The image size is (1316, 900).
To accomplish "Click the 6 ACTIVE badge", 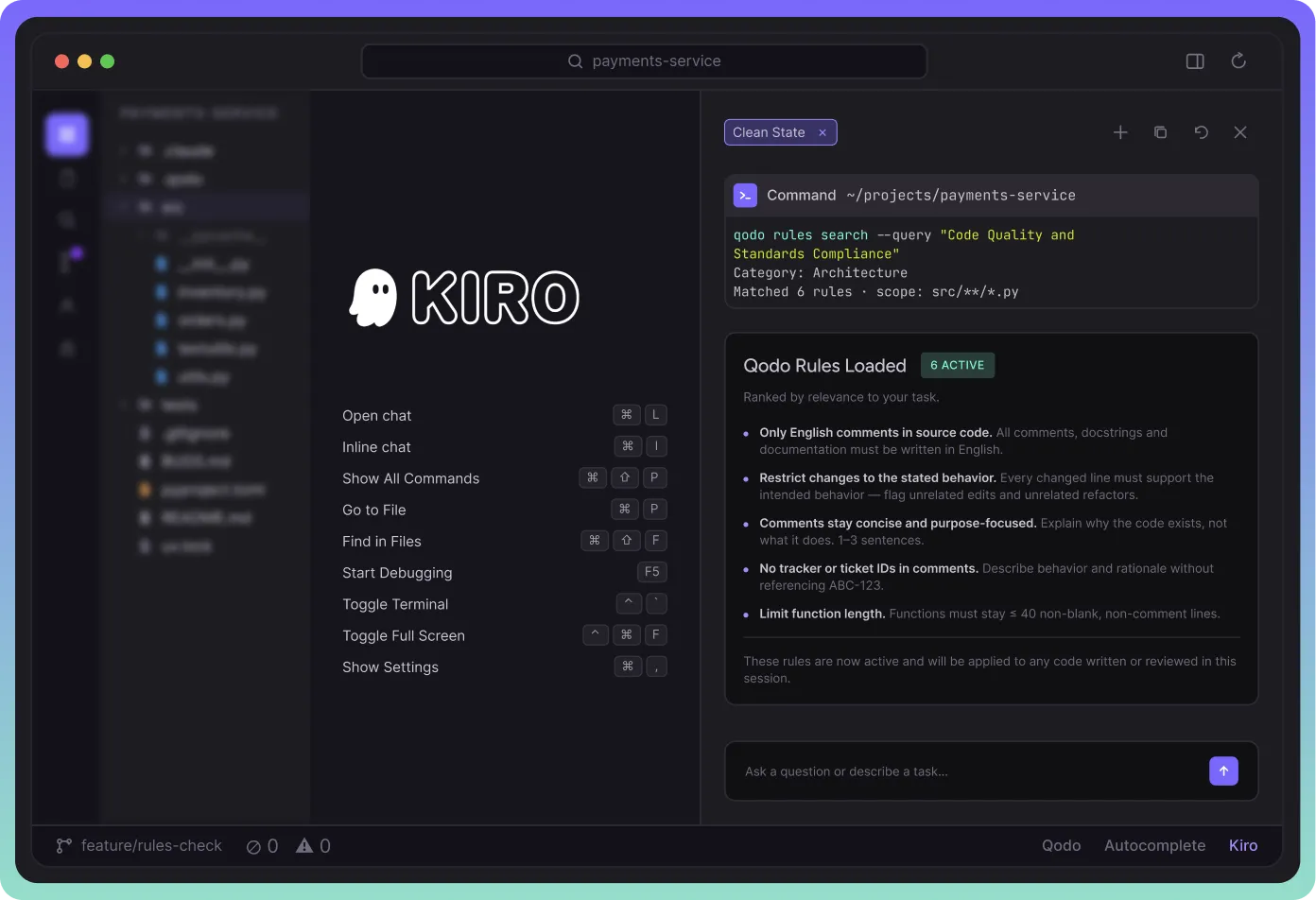I will point(957,365).
